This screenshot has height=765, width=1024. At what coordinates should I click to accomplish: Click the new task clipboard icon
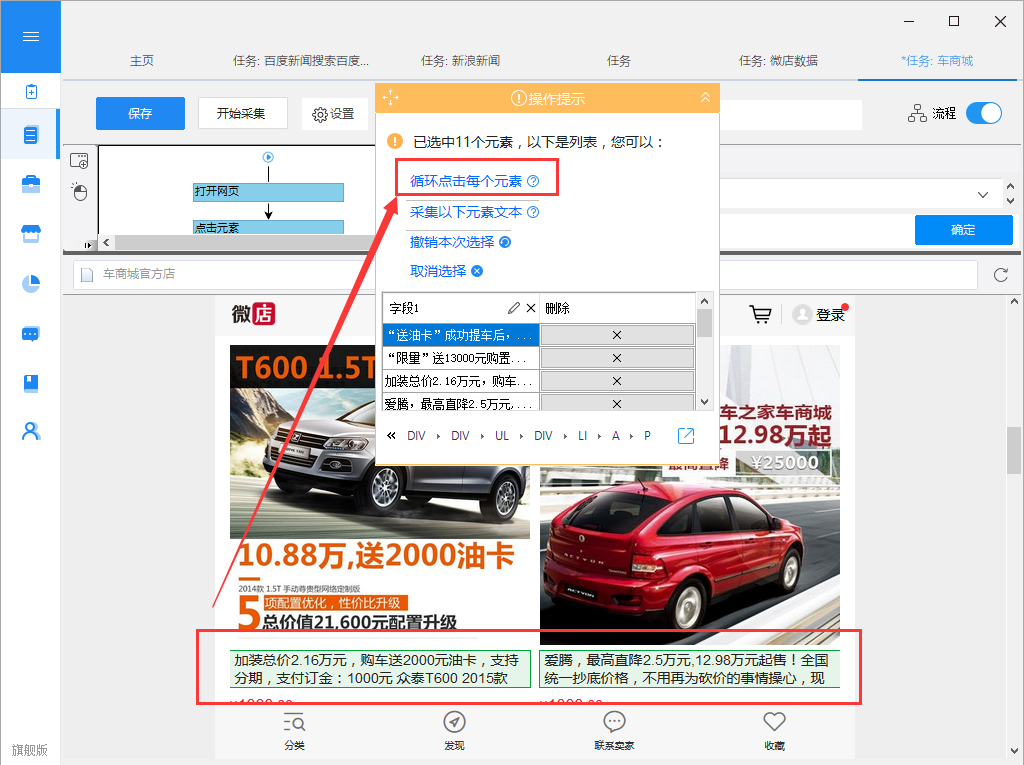tap(31, 91)
